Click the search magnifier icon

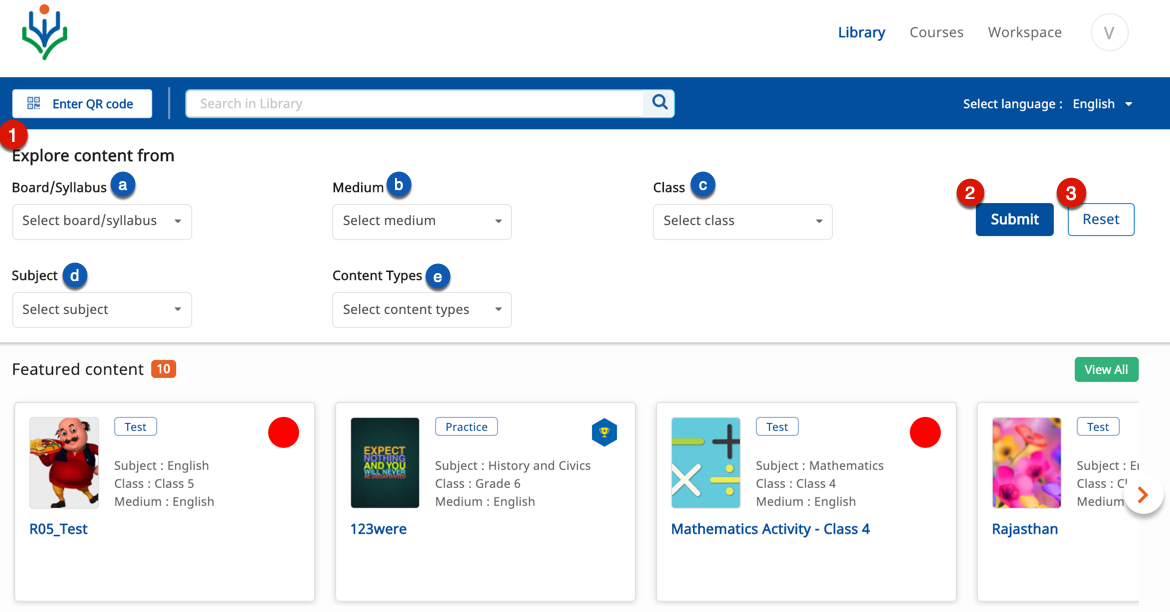659,103
